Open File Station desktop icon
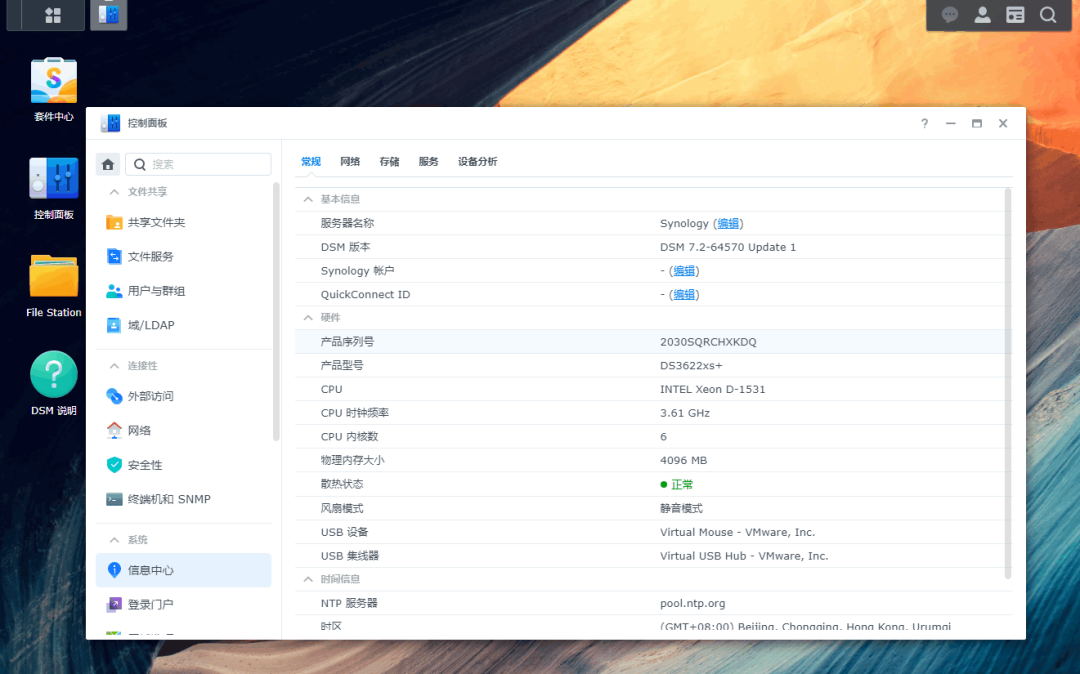 (x=54, y=286)
